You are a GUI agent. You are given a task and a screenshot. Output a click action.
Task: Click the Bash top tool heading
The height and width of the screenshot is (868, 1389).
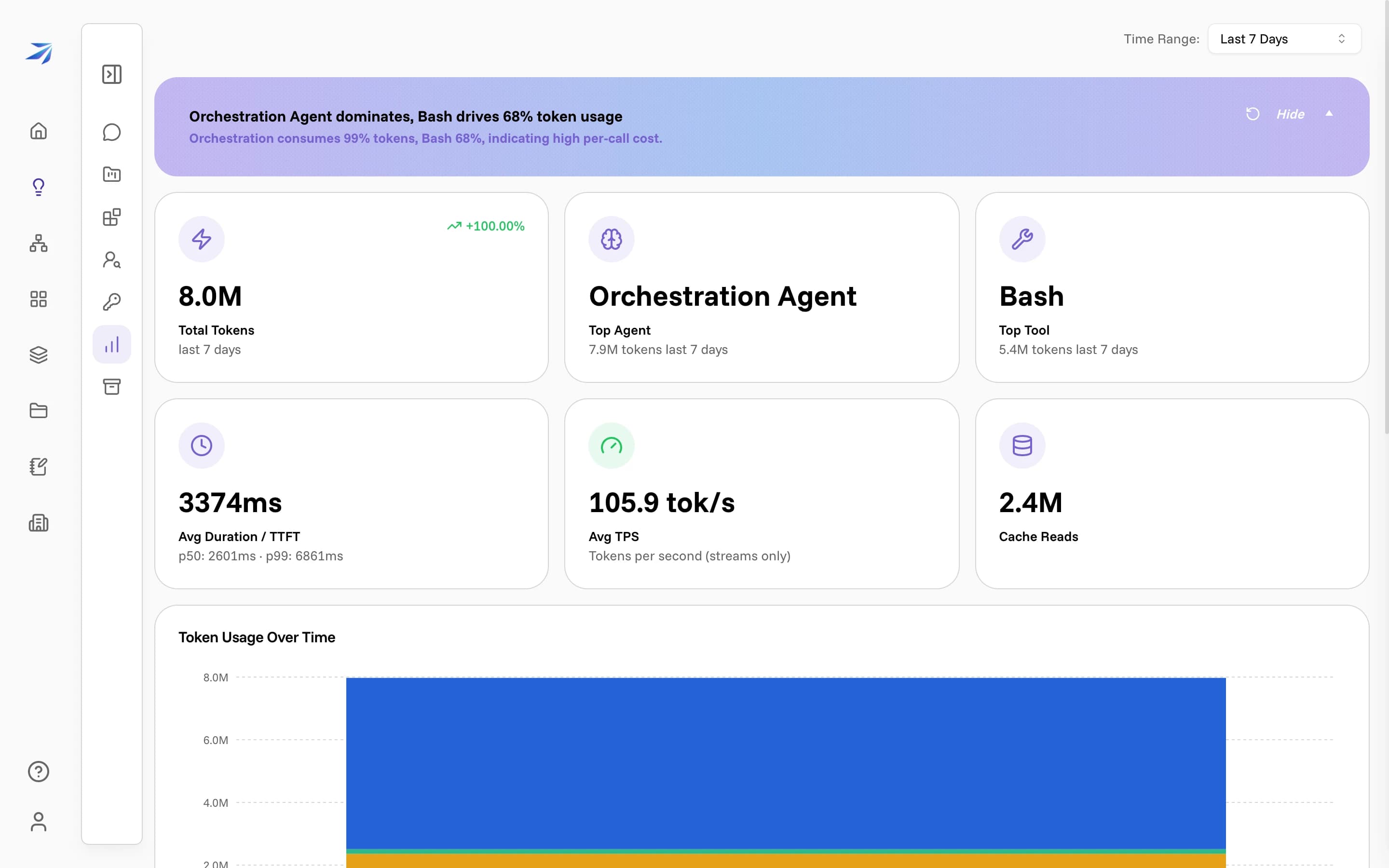(x=1032, y=296)
